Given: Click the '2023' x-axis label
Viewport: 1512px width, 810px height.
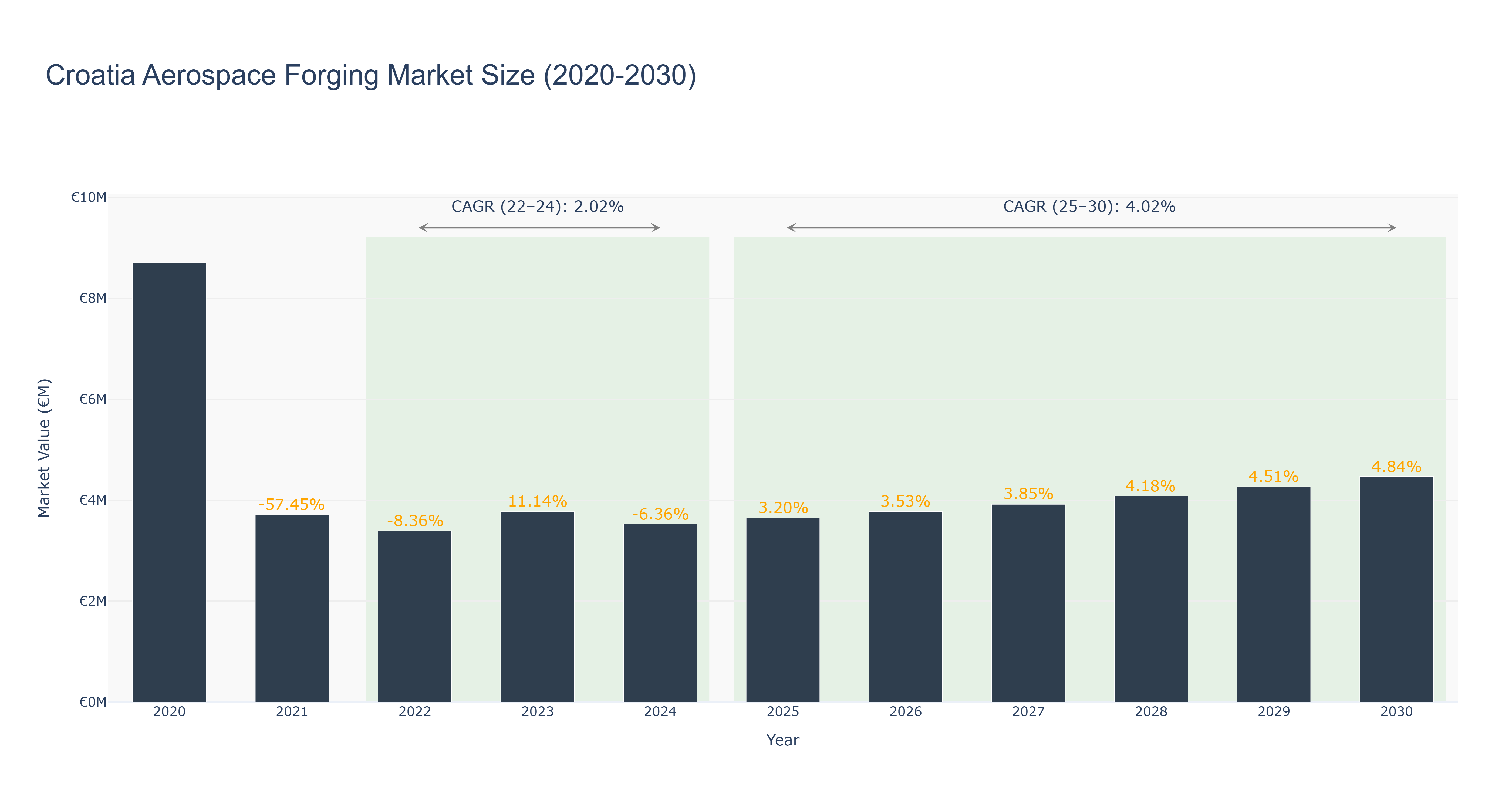Looking at the screenshot, I should coord(537,712).
